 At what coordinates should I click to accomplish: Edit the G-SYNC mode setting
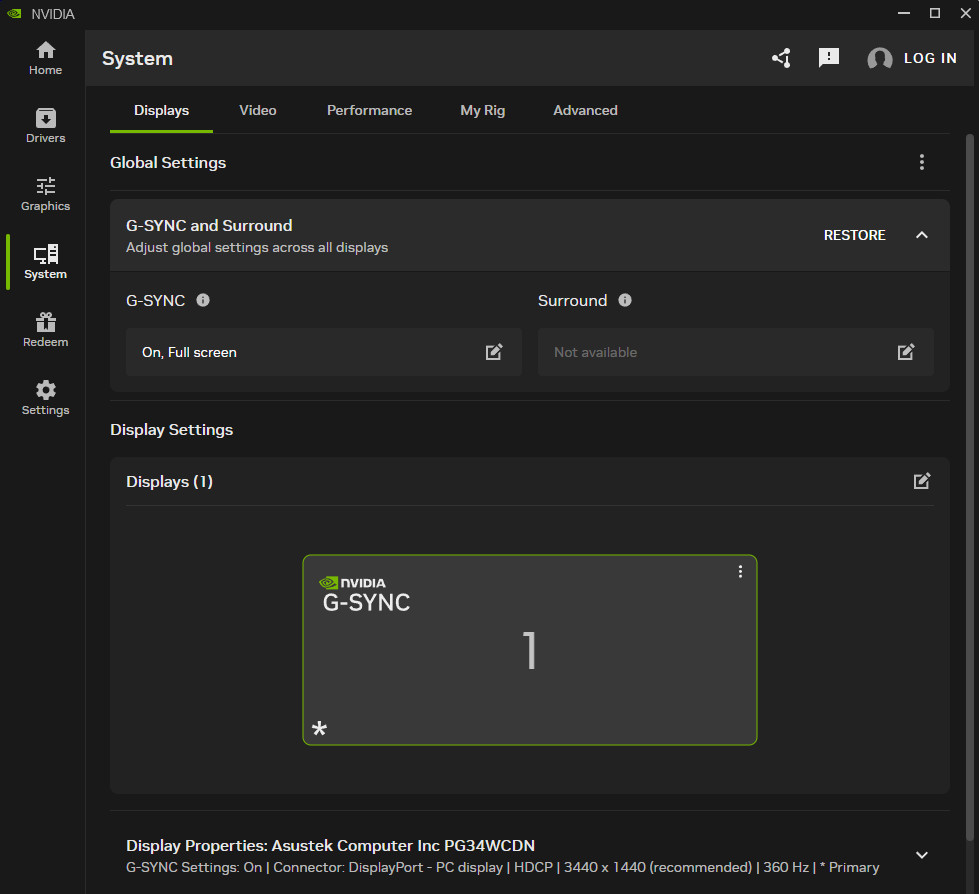(x=494, y=352)
